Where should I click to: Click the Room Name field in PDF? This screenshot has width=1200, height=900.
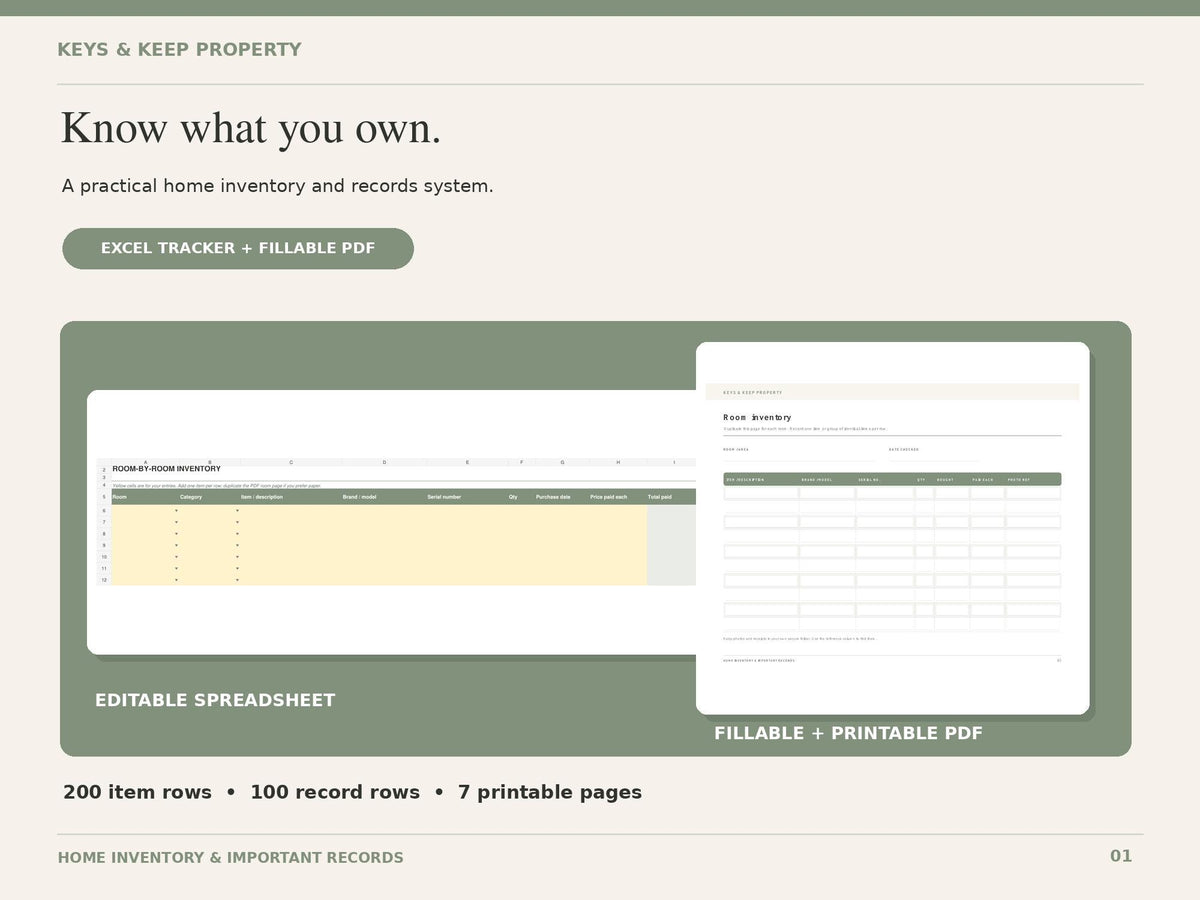(800, 456)
